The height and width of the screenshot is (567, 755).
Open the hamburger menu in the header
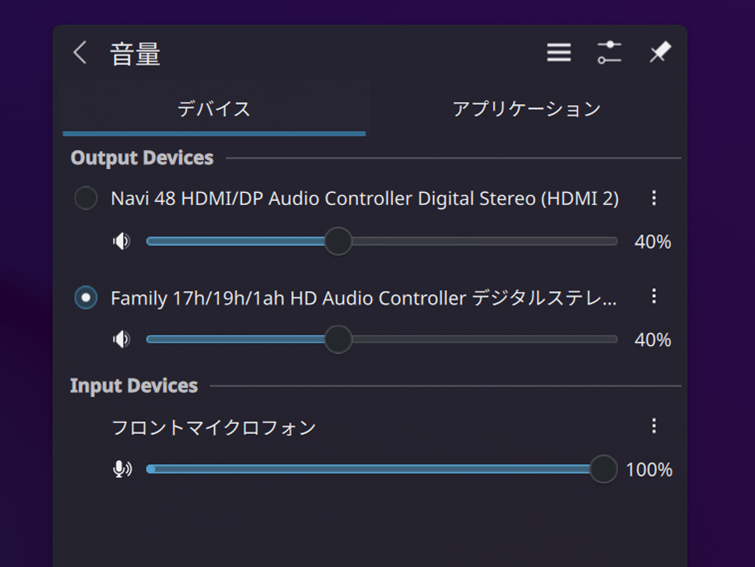click(x=559, y=53)
